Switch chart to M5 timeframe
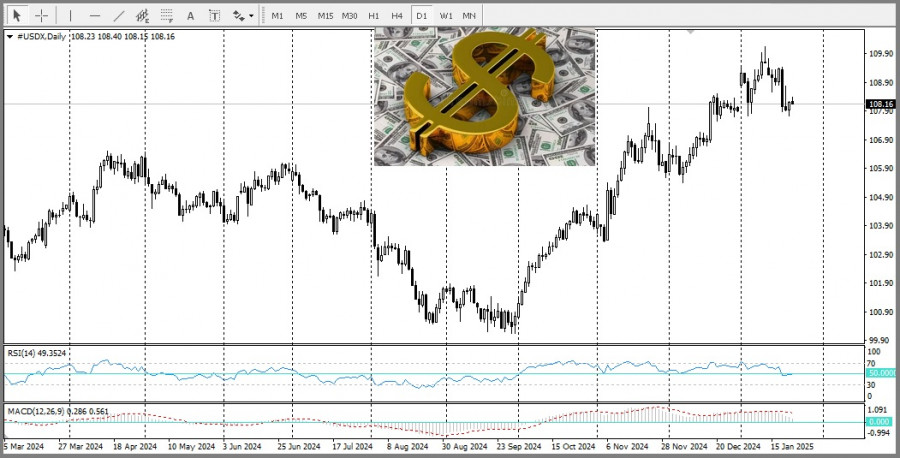The image size is (900, 458). [x=301, y=16]
